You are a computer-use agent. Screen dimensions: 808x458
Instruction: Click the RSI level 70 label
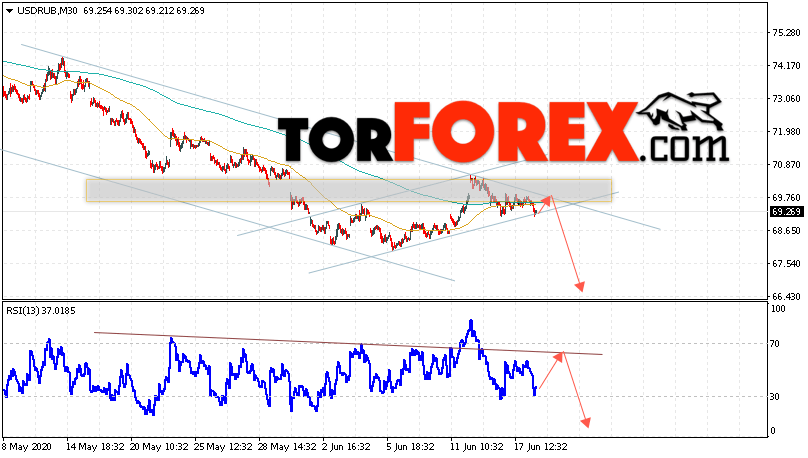[x=777, y=344]
